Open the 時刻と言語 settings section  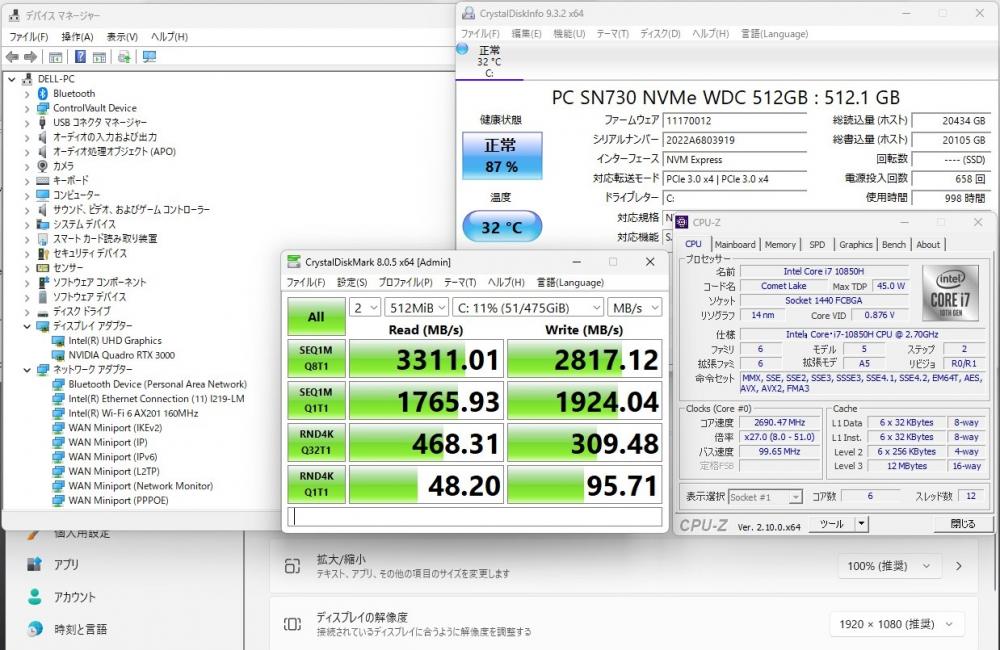[x=80, y=630]
